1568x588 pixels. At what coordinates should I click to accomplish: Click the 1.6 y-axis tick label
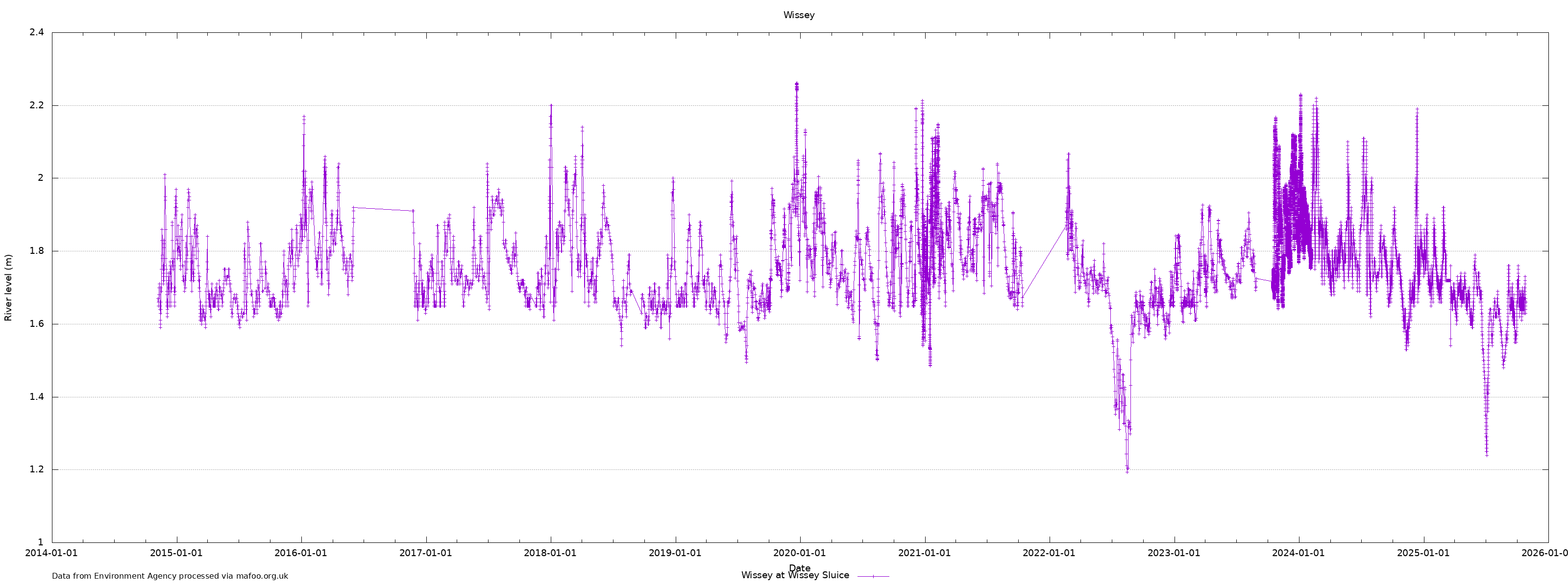pos(37,324)
